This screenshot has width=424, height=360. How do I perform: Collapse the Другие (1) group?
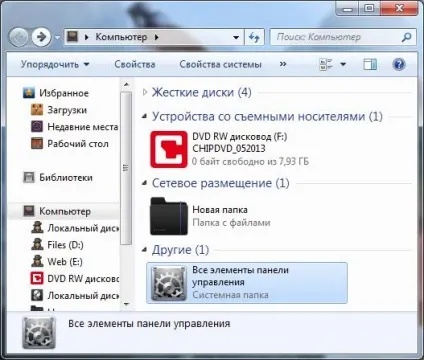click(145, 250)
